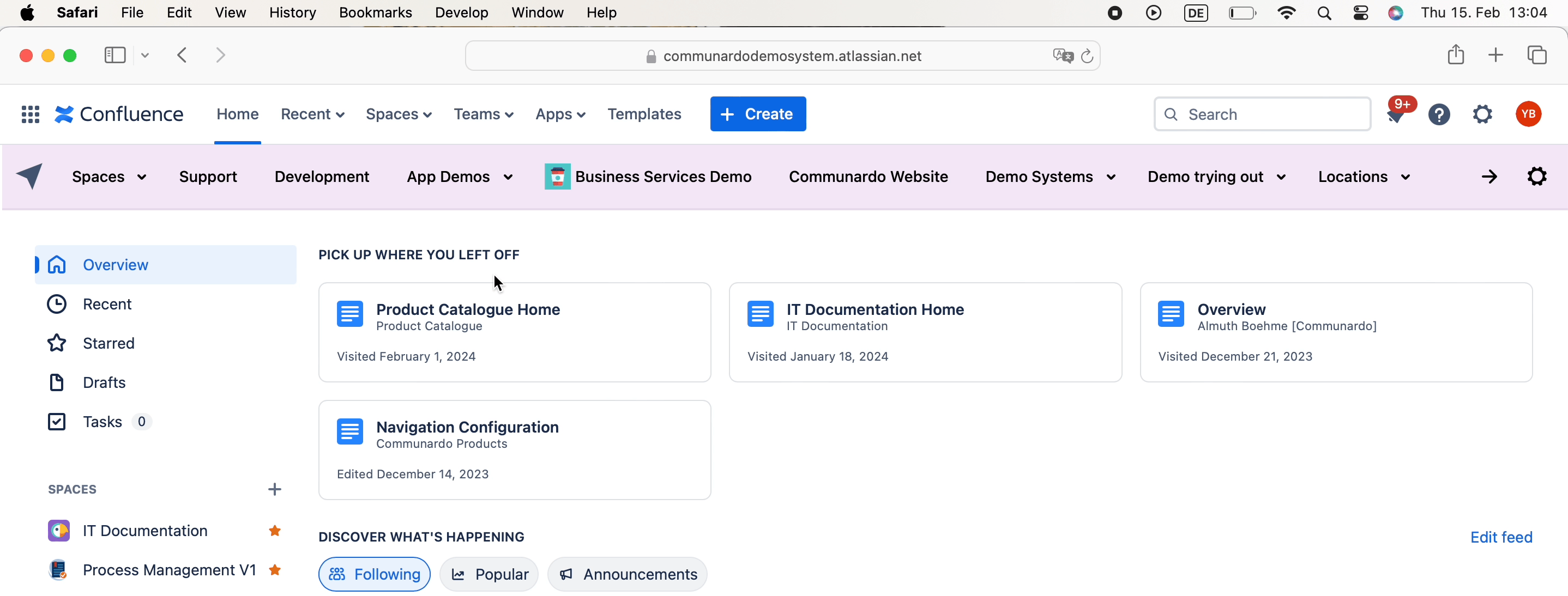Screen dimensions: 1568x596
Task: Open the app switcher grid icon
Action: click(x=31, y=114)
